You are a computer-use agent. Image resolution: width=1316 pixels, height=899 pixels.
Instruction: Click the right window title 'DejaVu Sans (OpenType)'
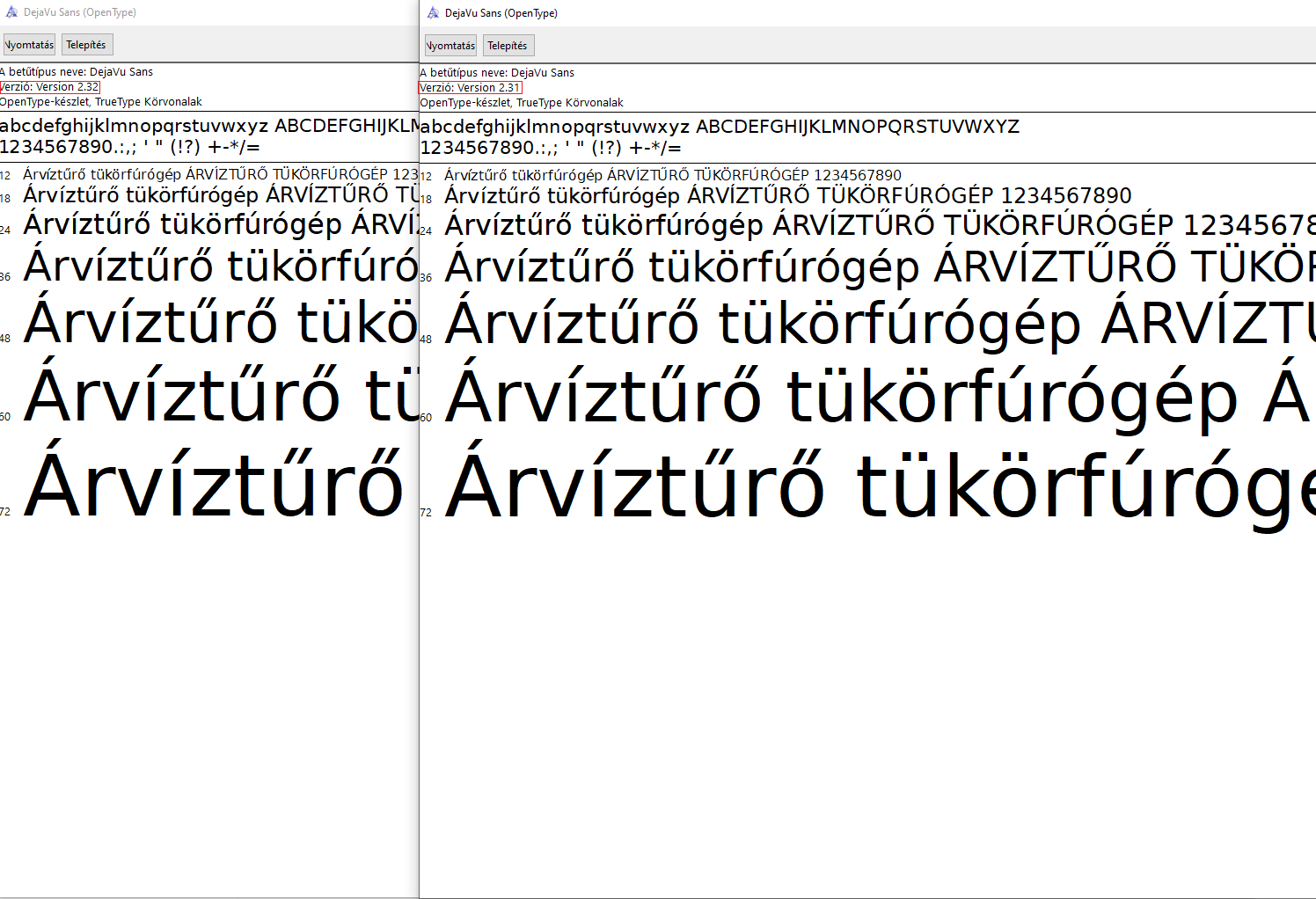tap(501, 13)
